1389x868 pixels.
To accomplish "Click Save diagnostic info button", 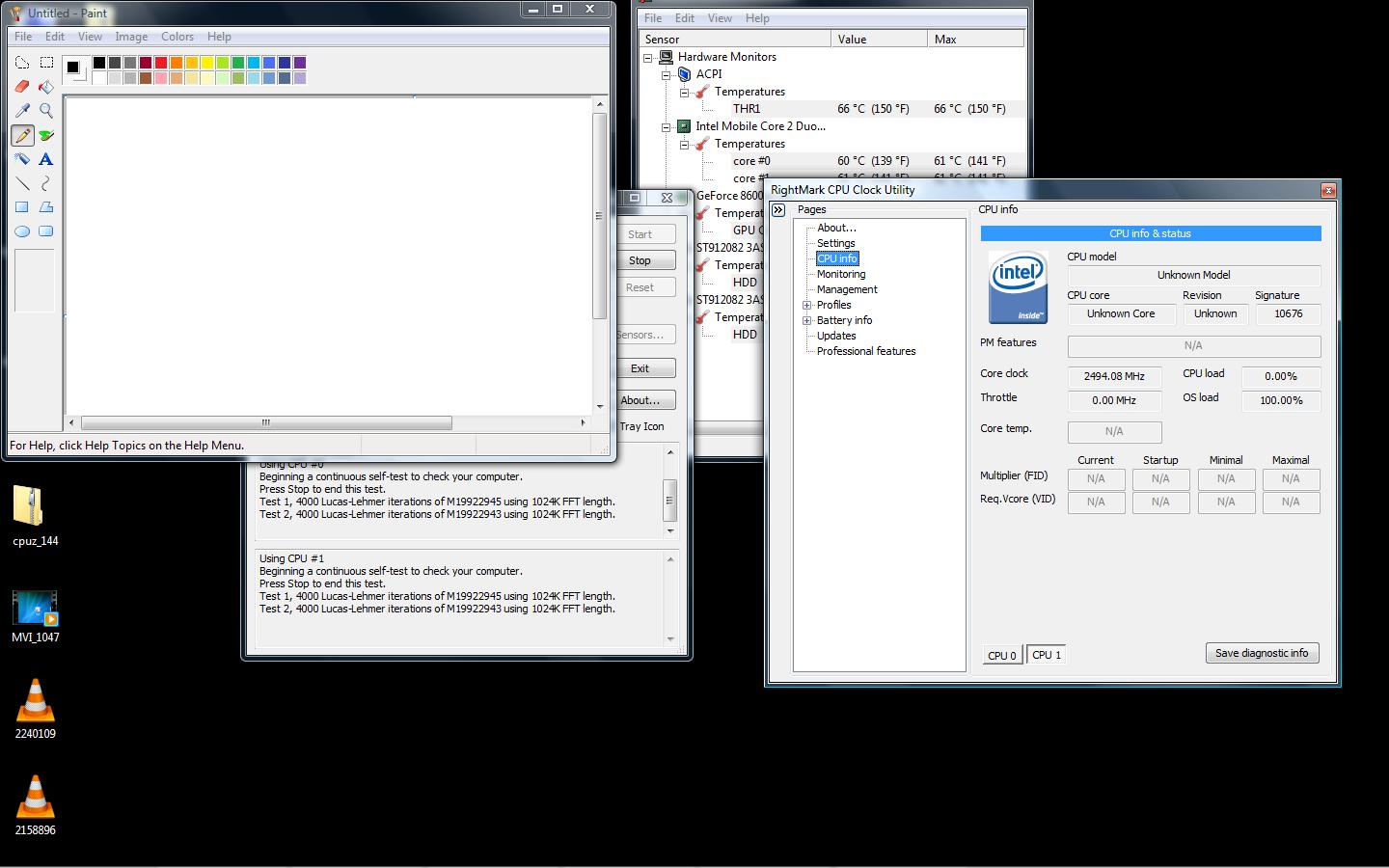I will (x=1262, y=653).
